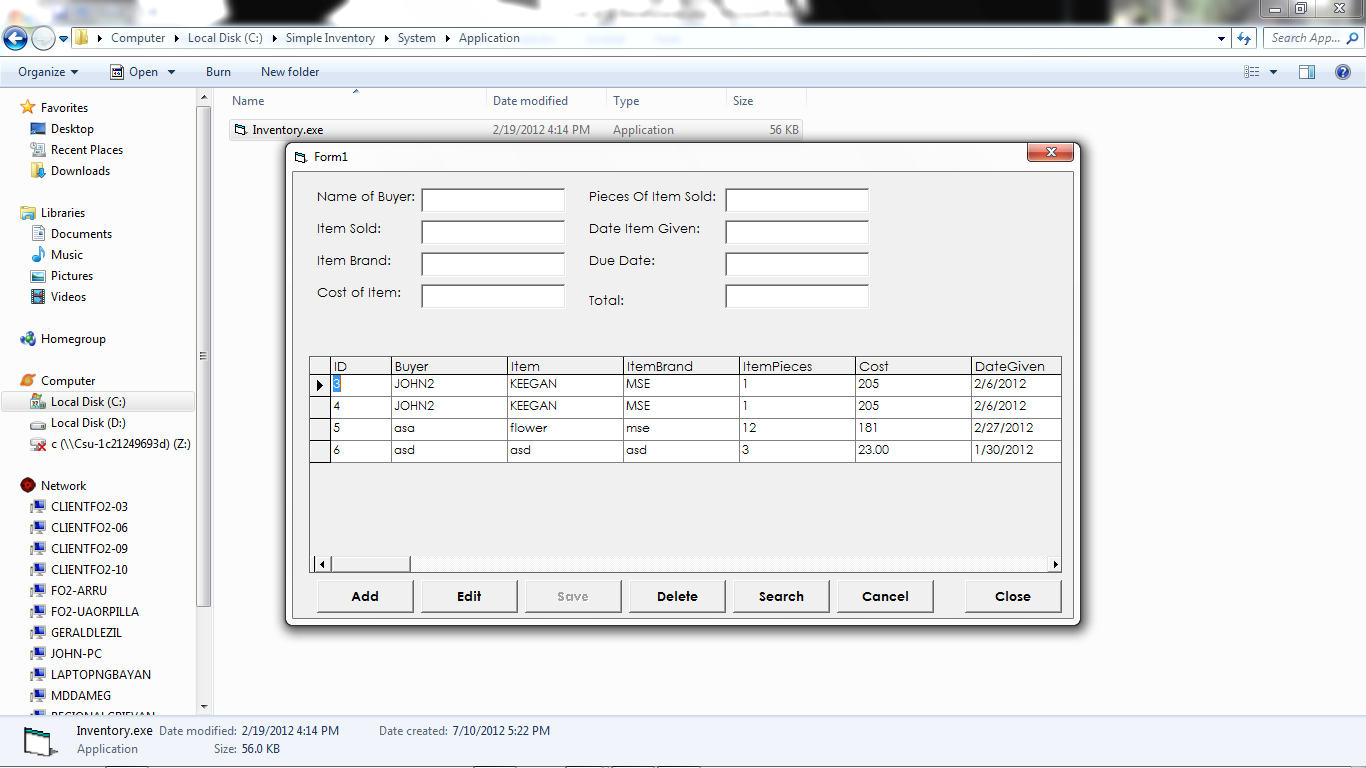This screenshot has width=1366, height=768.
Task: Click the Close button in Form1
Action: tap(1013, 596)
